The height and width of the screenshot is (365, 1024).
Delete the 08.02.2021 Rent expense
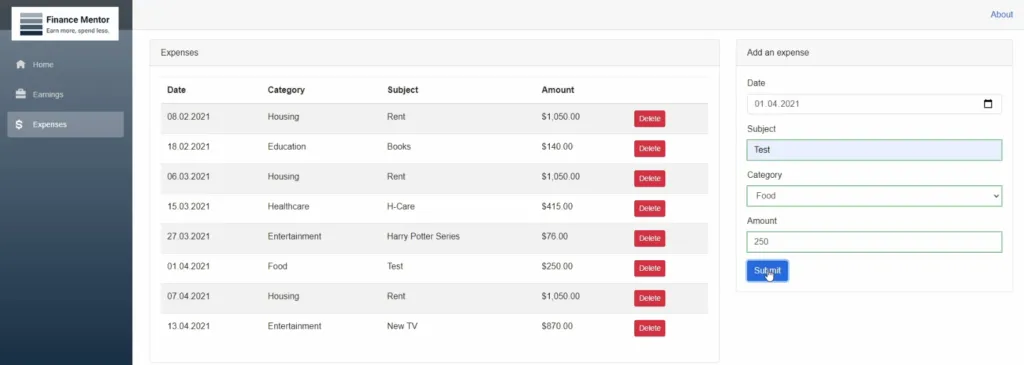[x=649, y=119]
